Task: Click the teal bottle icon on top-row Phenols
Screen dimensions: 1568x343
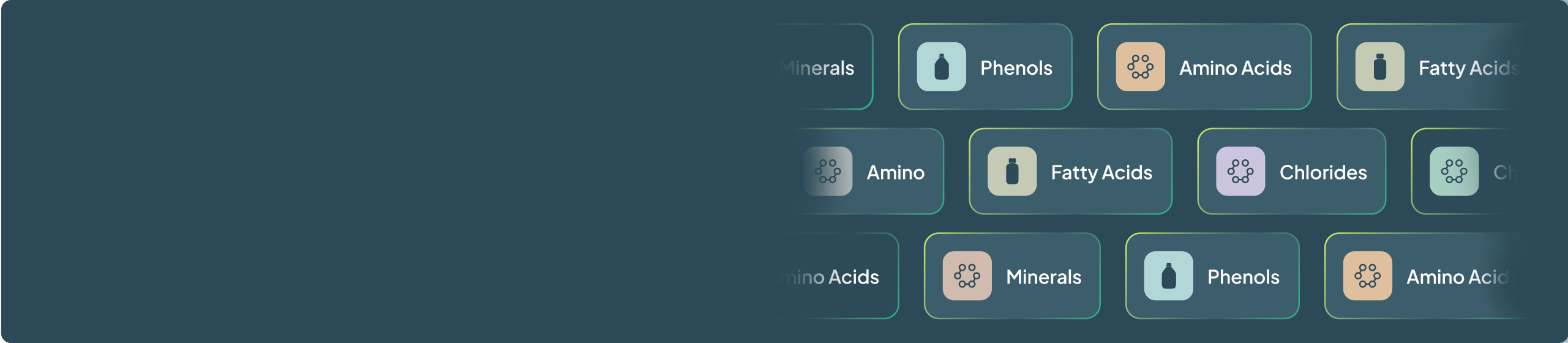Action: tap(941, 67)
